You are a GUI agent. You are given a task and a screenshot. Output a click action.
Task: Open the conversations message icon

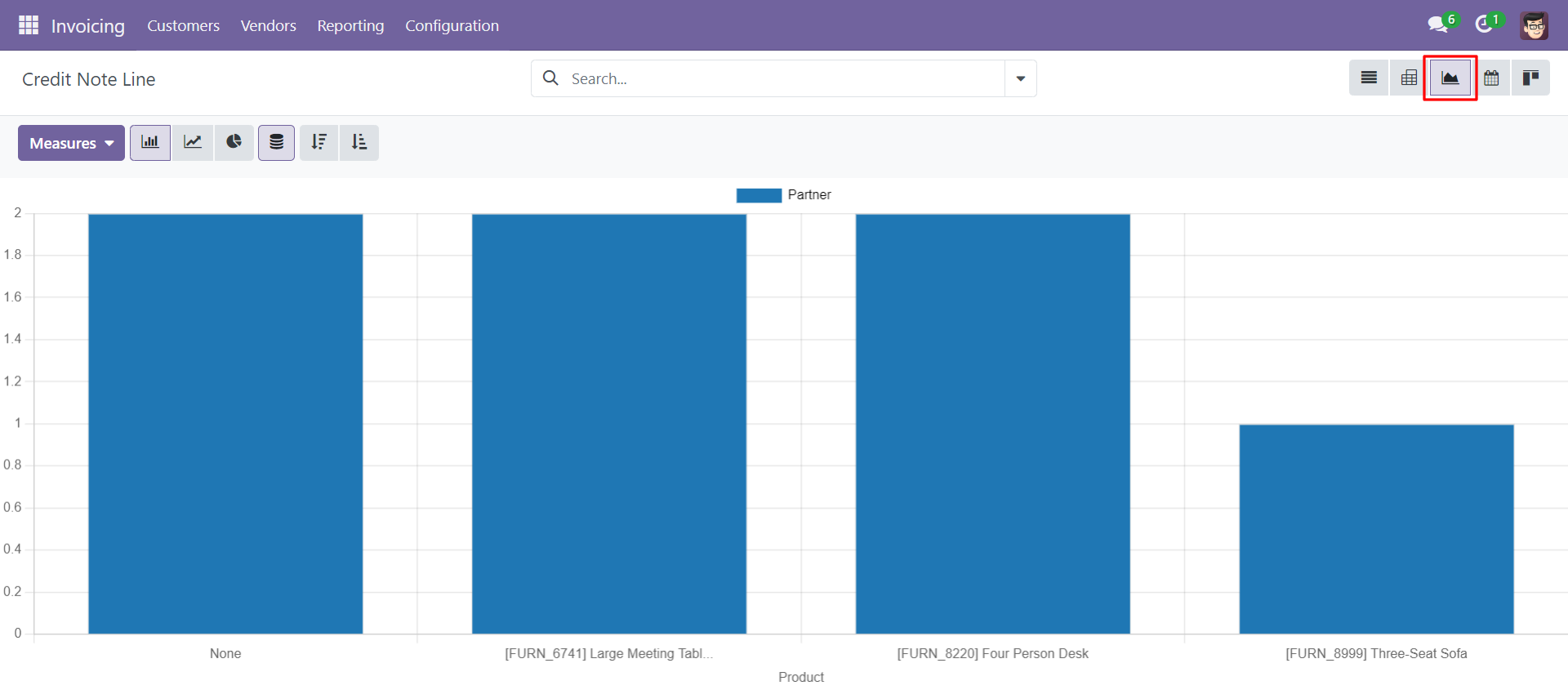point(1437,25)
